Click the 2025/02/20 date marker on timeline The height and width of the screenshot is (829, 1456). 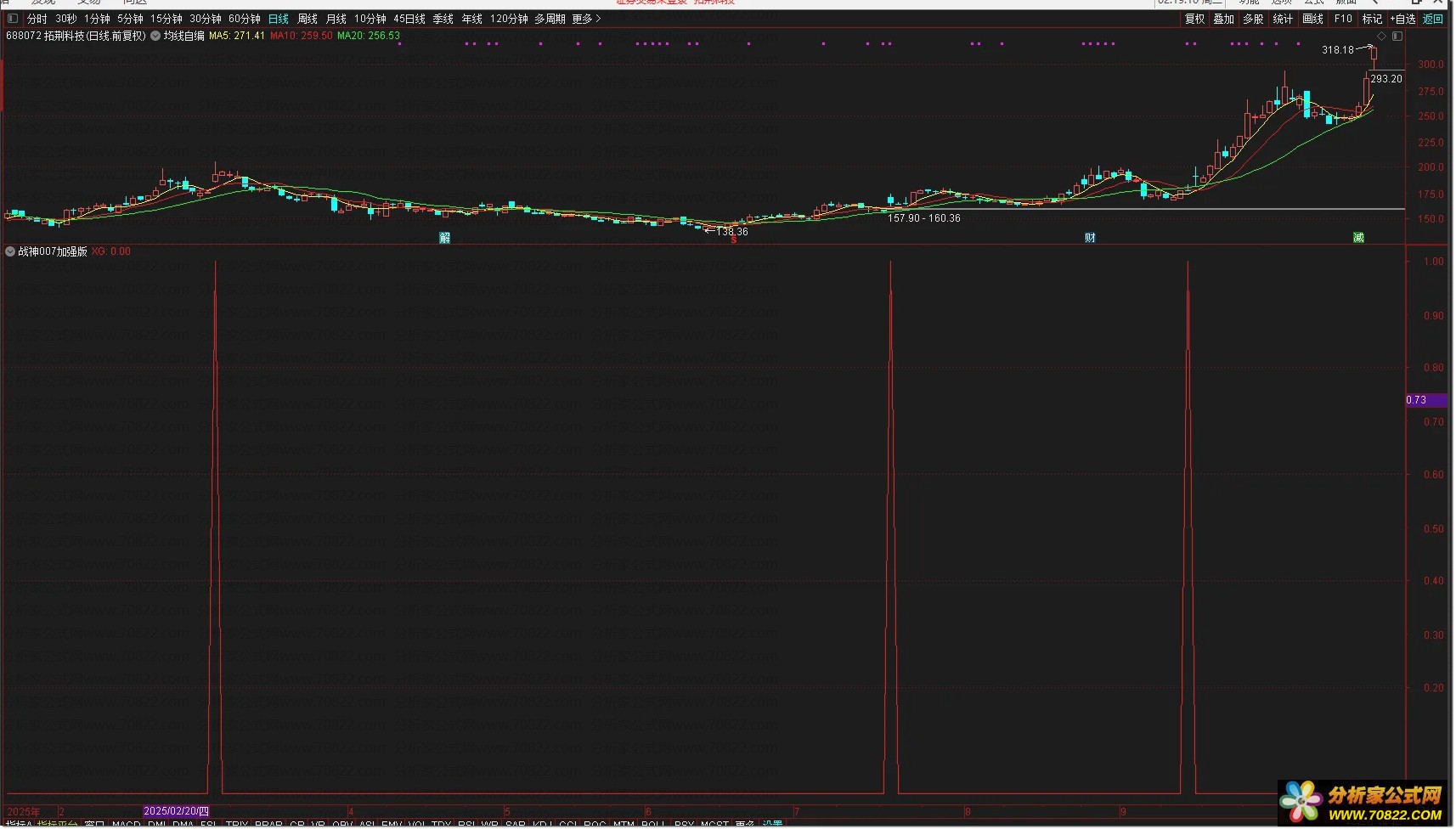(176, 811)
